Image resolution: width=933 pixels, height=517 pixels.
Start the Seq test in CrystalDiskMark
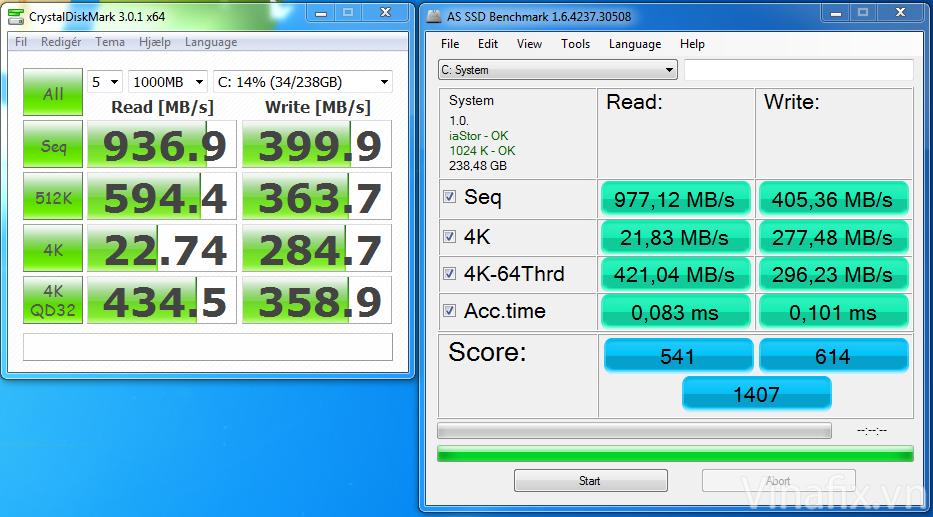[x=53, y=146]
